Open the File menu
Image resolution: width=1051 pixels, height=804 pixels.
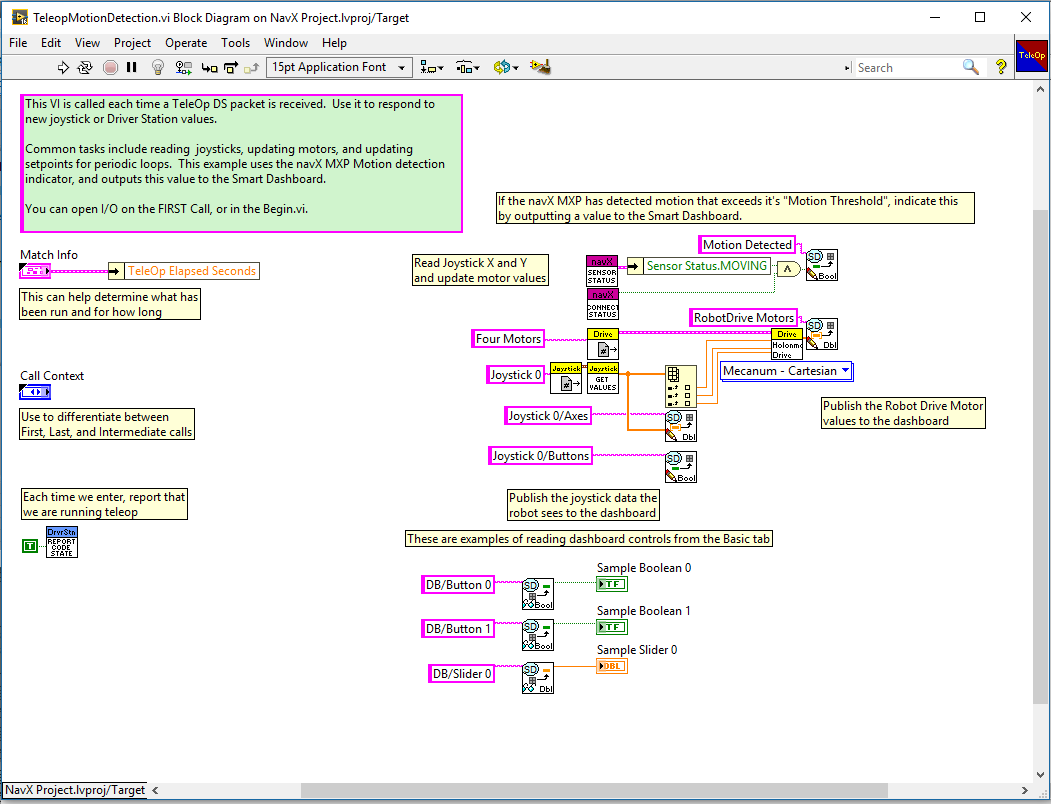pos(18,43)
